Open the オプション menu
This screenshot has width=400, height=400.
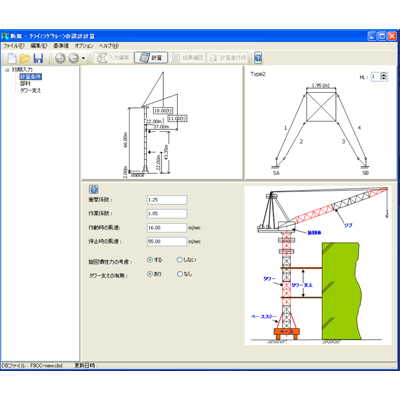pyautogui.click(x=84, y=46)
